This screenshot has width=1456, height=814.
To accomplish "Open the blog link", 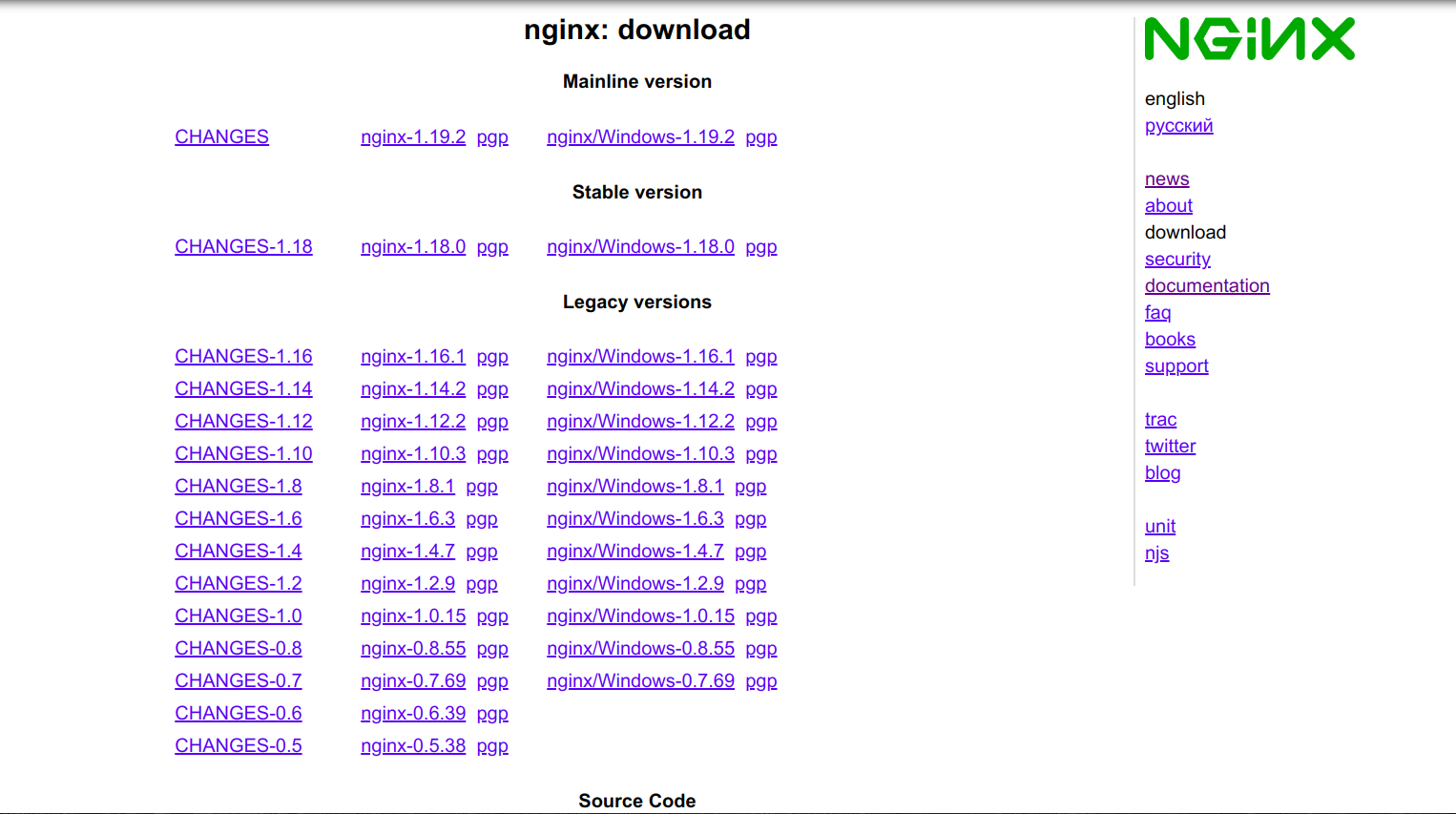I will point(1162,472).
